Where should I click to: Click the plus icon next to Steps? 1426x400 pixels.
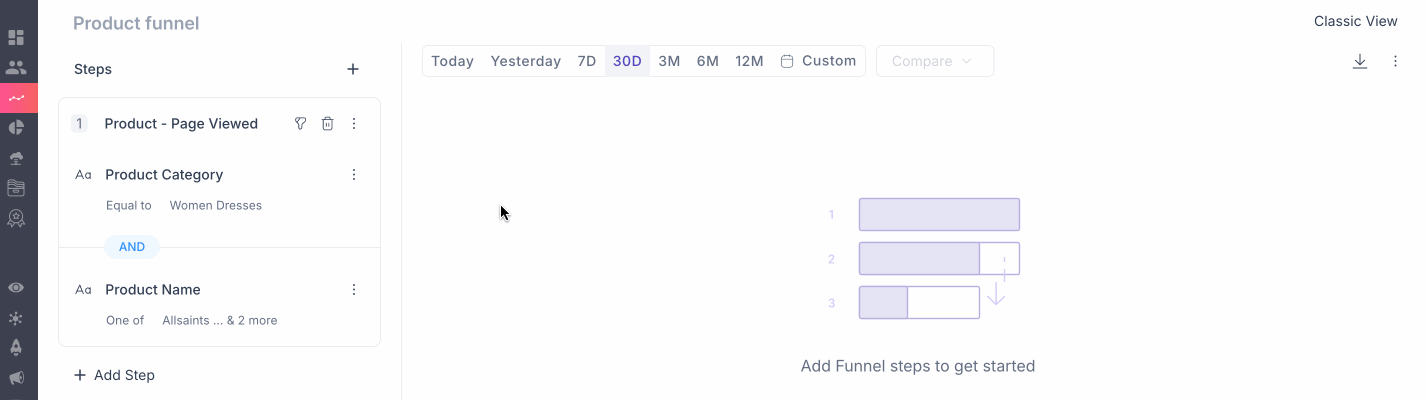[353, 69]
